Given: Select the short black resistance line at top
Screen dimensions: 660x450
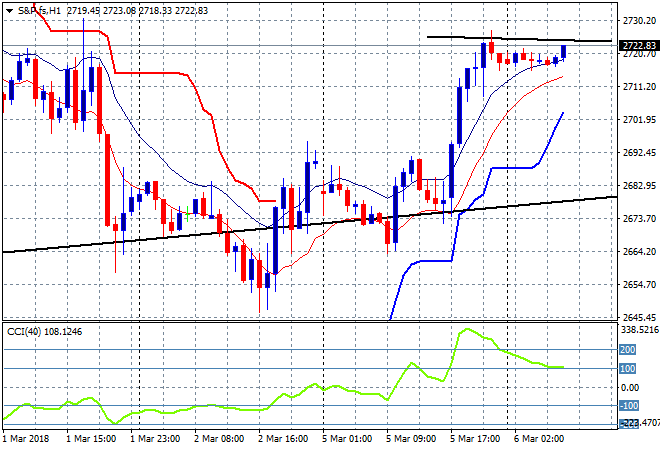Looking at the screenshot, I should pos(519,39).
